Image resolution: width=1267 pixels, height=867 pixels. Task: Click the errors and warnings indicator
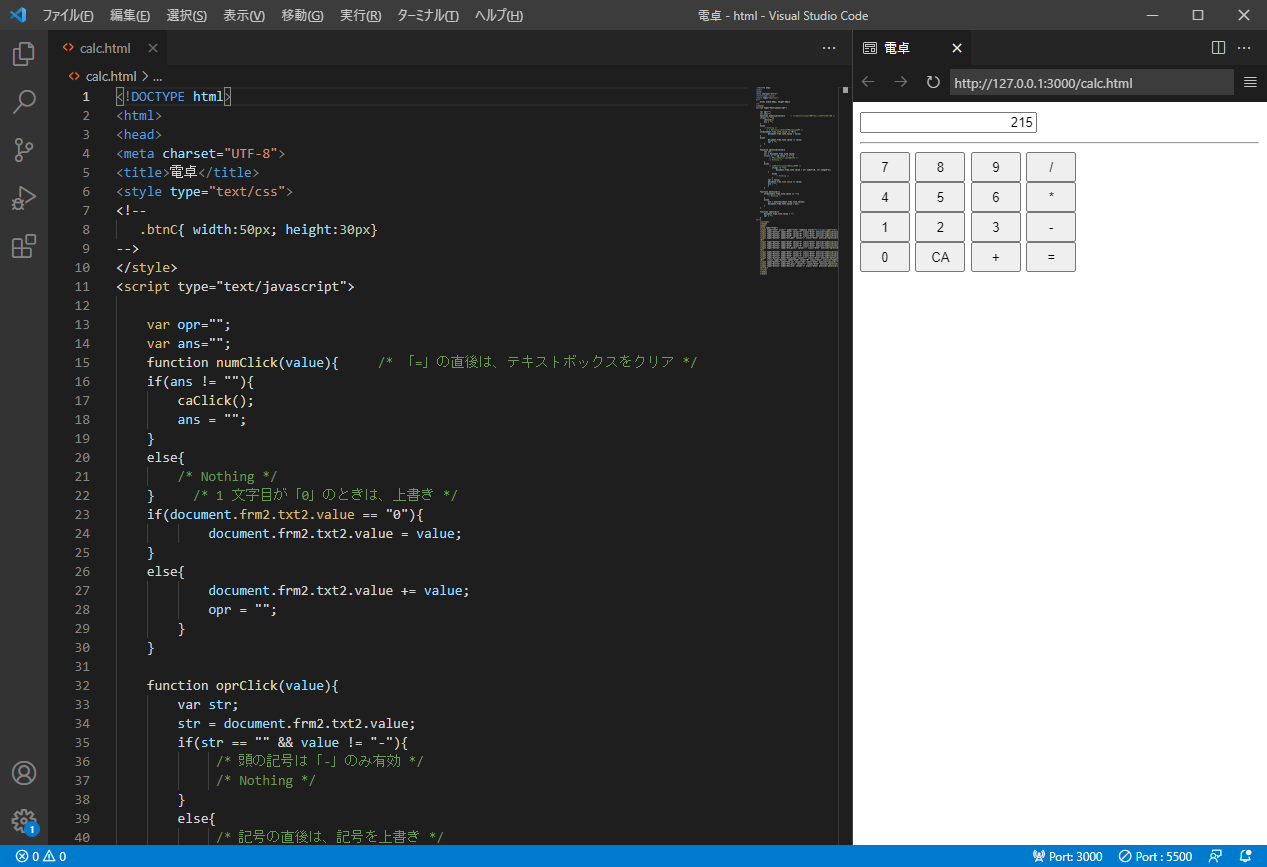[40, 856]
